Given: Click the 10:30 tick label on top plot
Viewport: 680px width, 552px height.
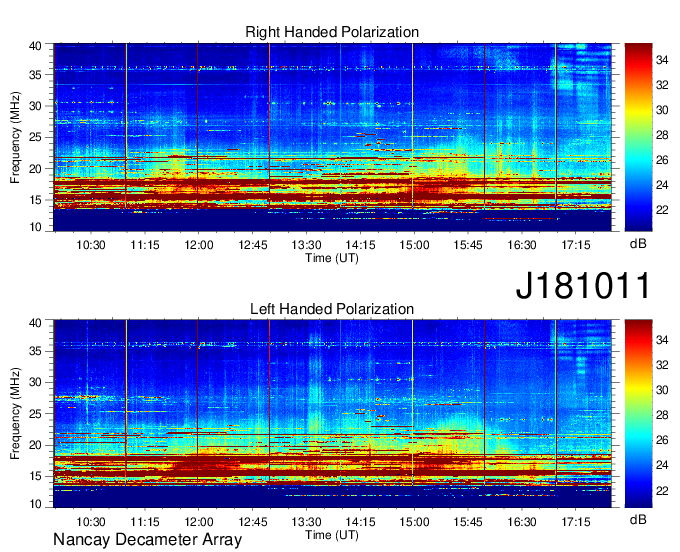Looking at the screenshot, I should pyautogui.click(x=91, y=245).
